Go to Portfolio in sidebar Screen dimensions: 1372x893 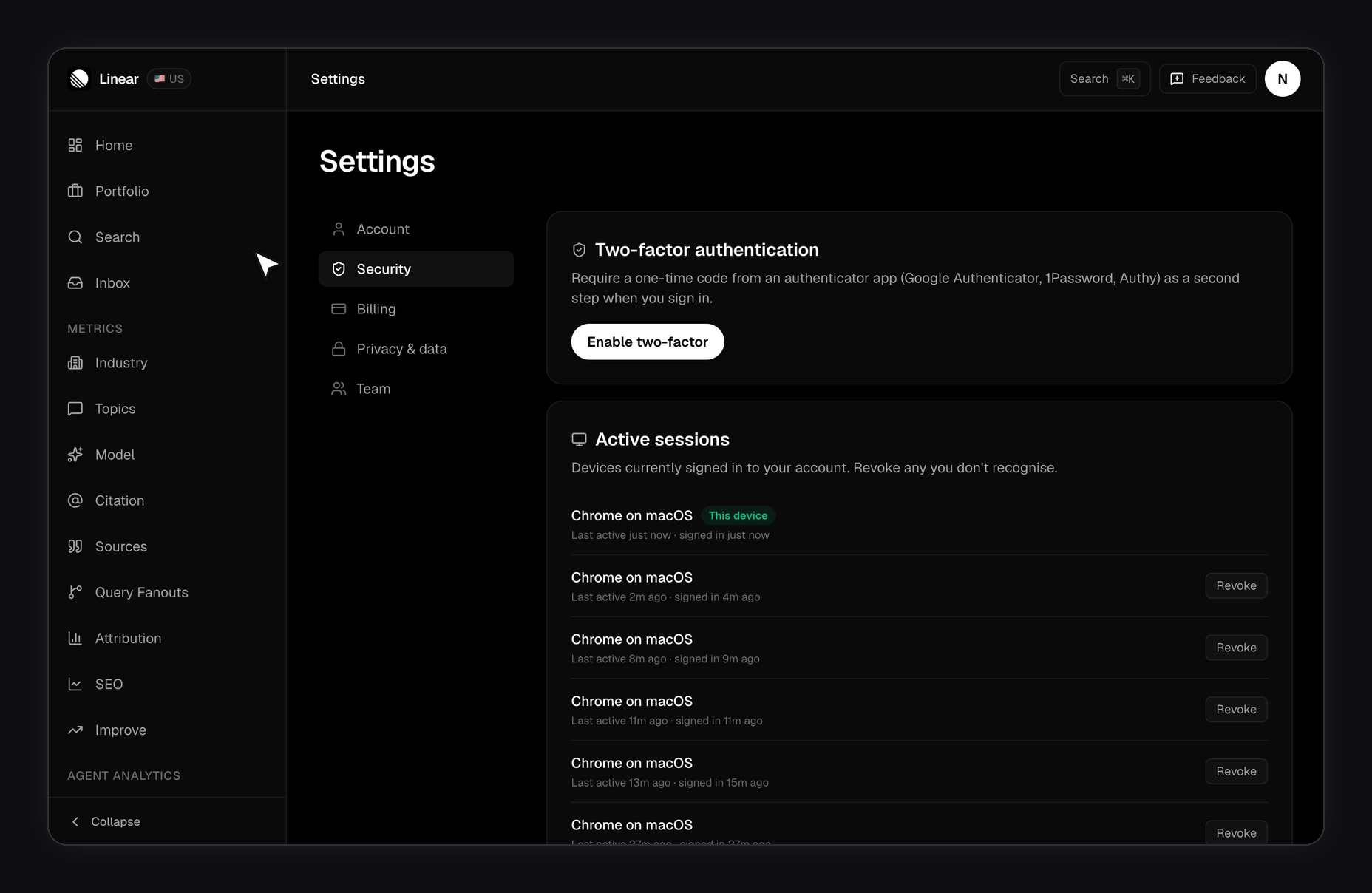click(167, 191)
